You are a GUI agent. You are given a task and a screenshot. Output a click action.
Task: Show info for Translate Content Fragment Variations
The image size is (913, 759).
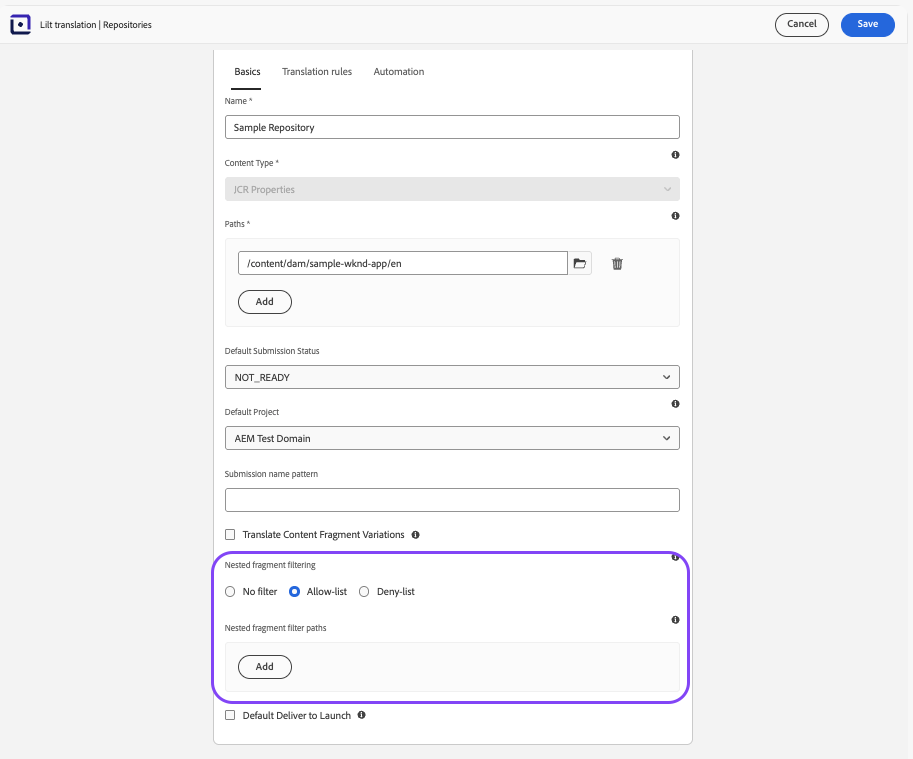tap(416, 535)
